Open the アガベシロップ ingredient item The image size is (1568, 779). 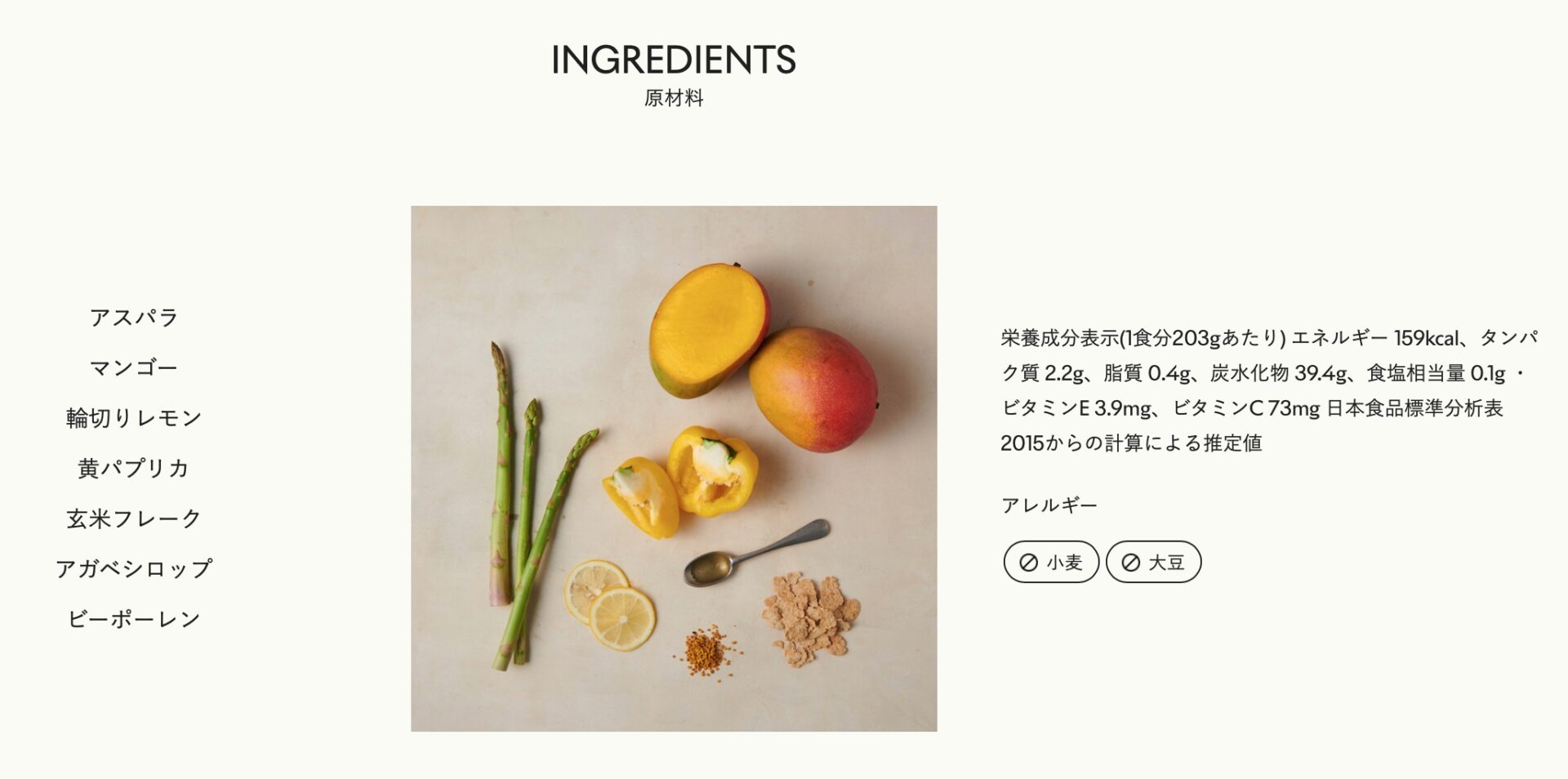point(134,568)
